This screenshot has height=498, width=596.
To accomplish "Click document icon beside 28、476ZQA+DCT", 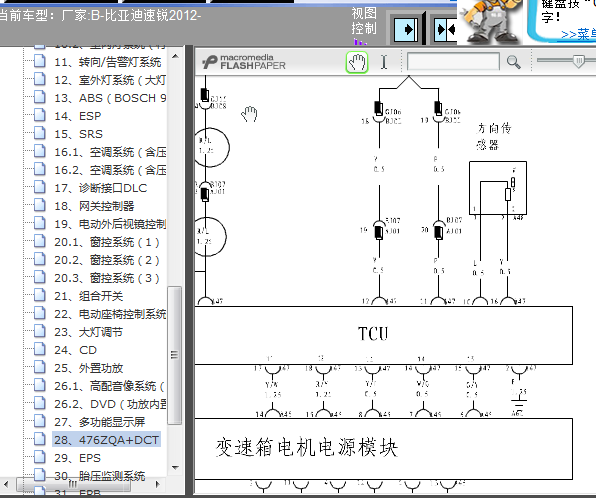I will pyautogui.click(x=40, y=439).
